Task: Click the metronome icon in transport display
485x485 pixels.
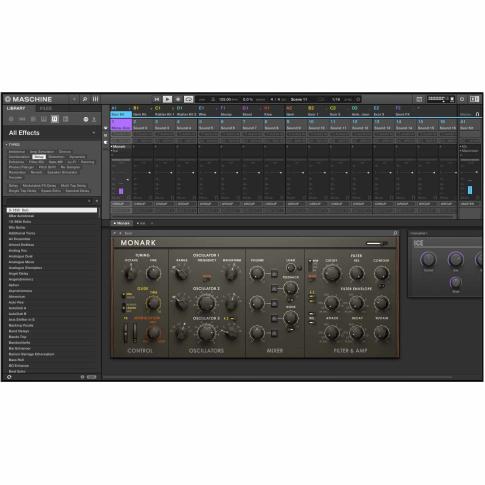Action: point(213,99)
